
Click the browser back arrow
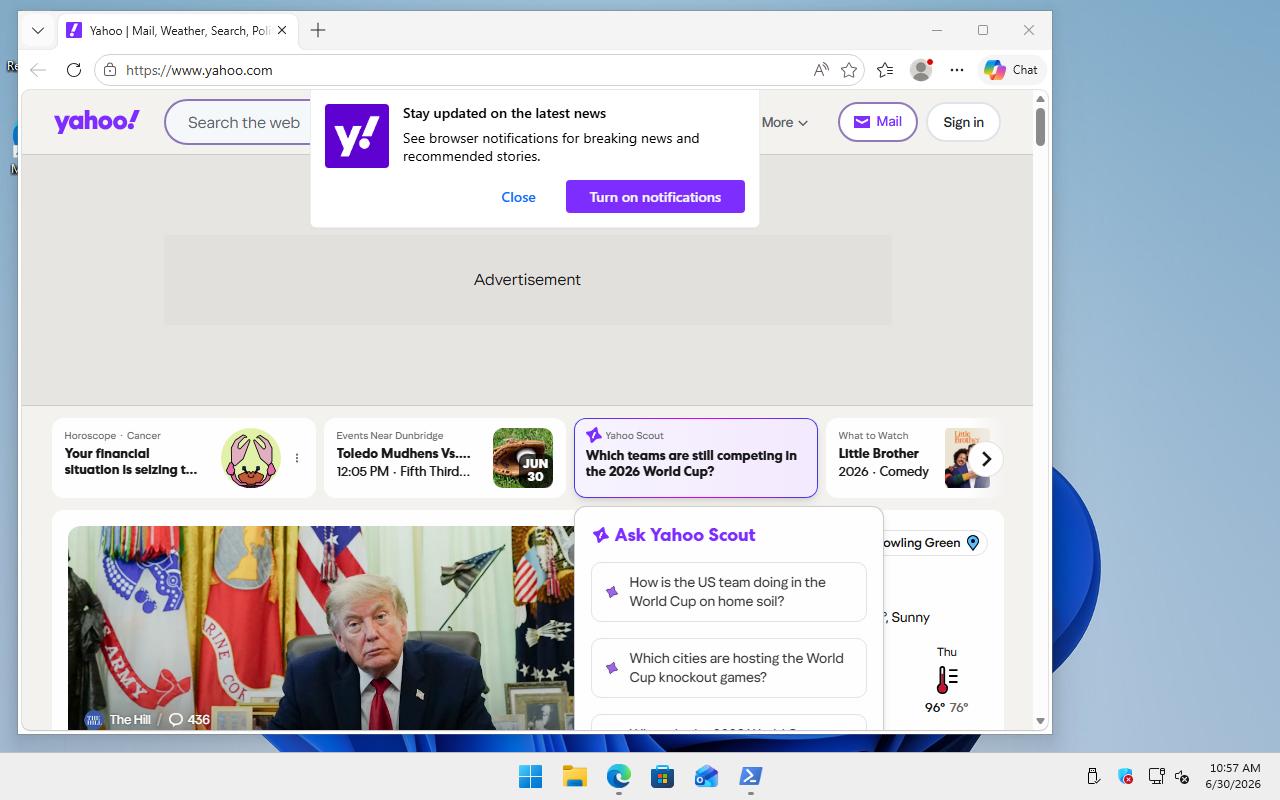point(38,70)
